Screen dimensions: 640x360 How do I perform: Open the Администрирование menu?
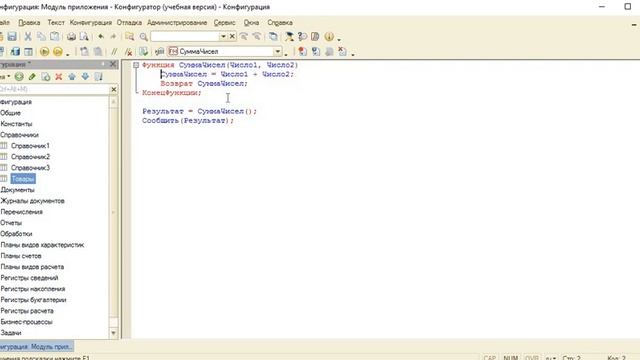click(x=177, y=23)
